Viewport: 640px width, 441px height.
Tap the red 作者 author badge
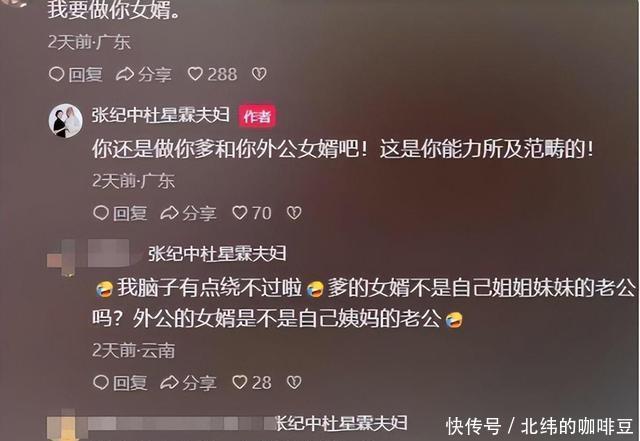[x=257, y=117]
